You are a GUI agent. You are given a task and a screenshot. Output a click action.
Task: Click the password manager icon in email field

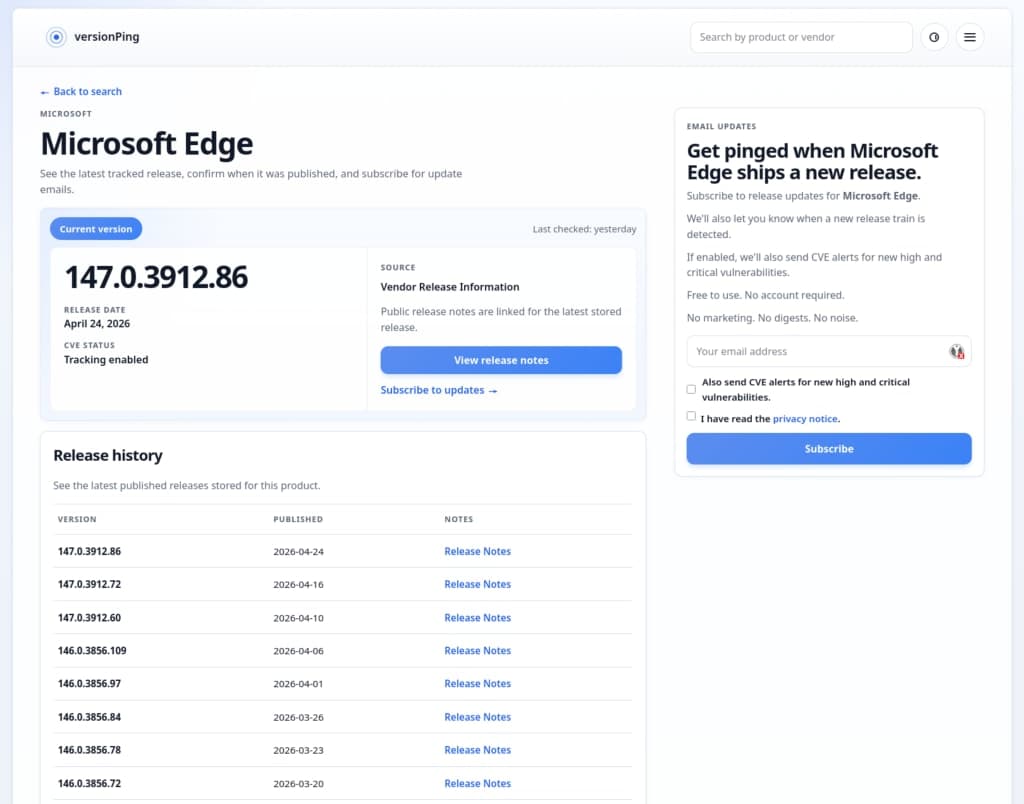click(957, 351)
